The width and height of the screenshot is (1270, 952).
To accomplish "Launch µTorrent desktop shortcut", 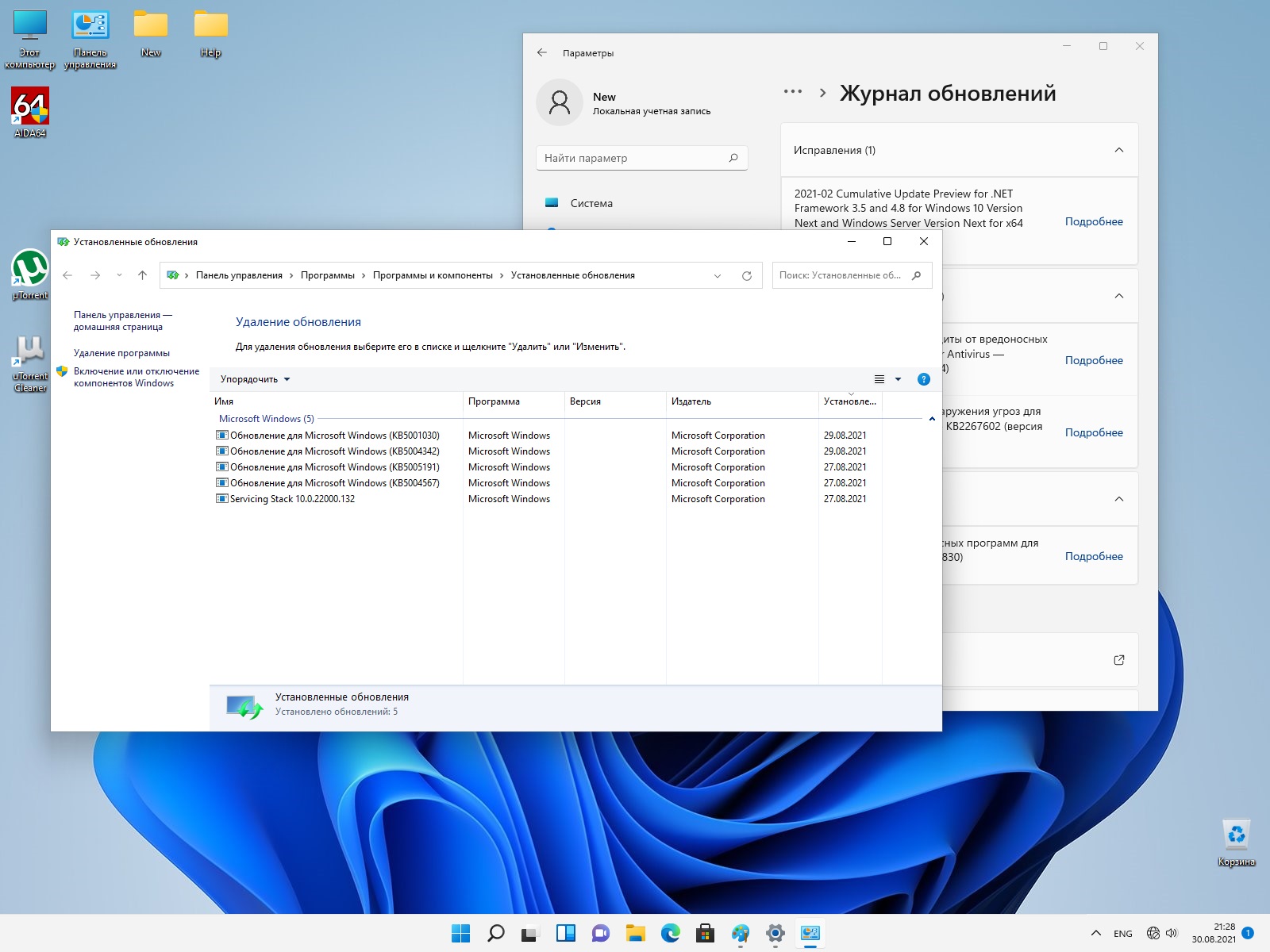I will 30,274.
